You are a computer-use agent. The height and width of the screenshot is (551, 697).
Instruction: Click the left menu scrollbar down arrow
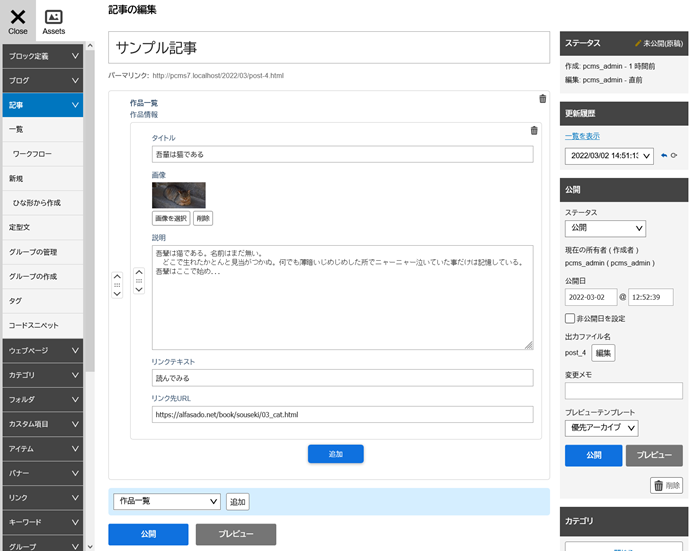(90, 547)
